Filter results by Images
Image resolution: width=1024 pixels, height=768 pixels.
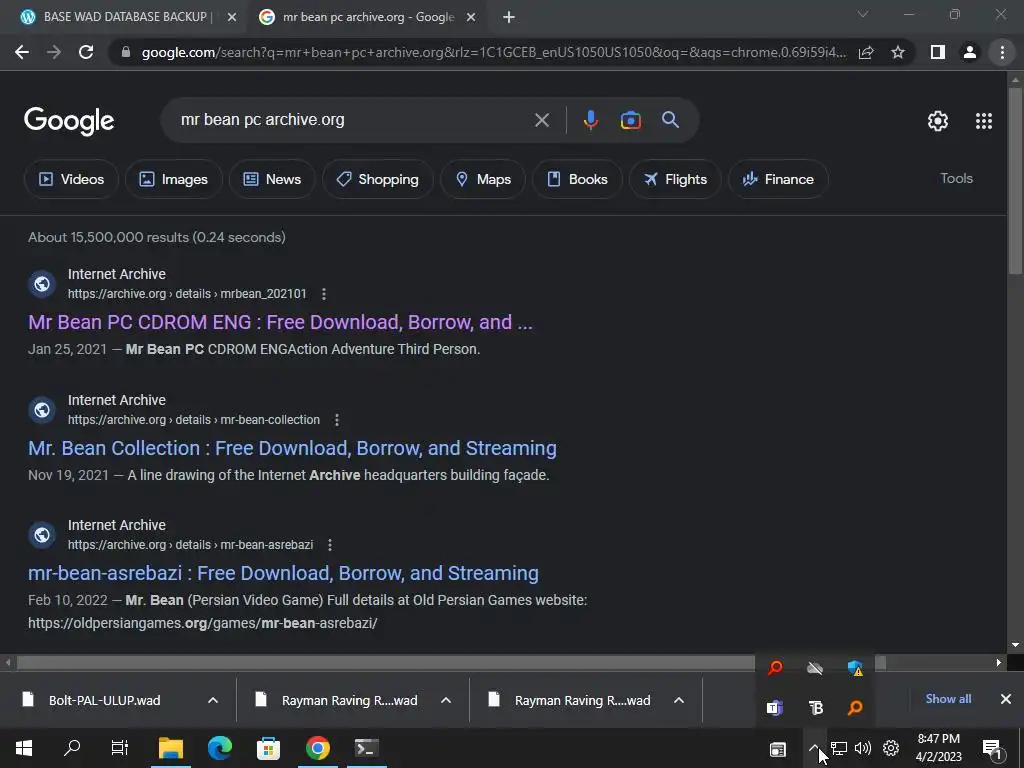(x=174, y=179)
